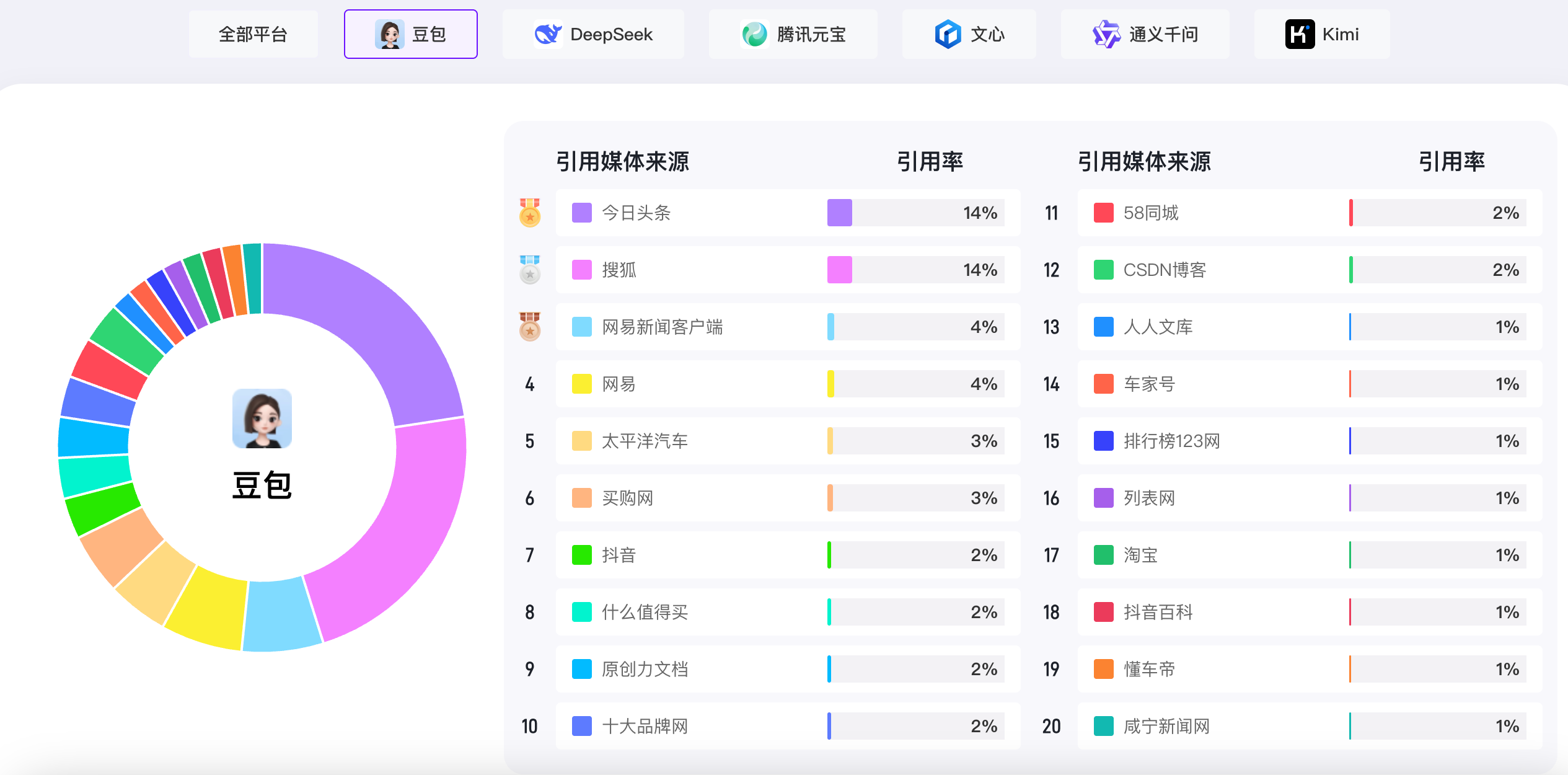
Task: Click the silver medal icon beside 搜狐
Action: [x=530, y=270]
